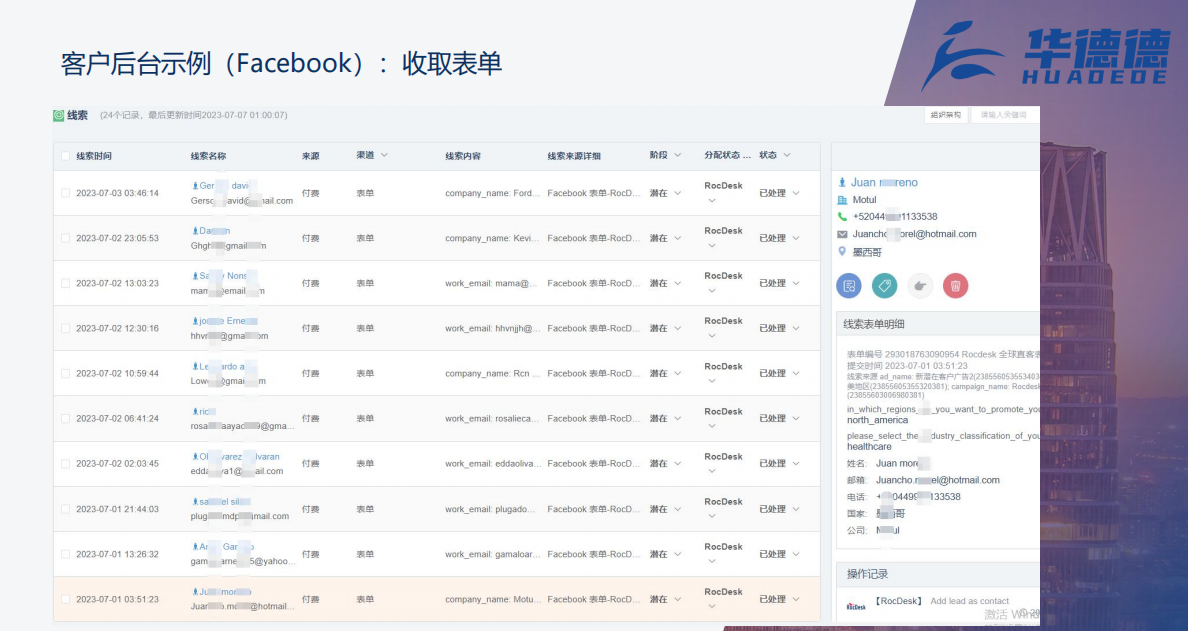Click the red trash delete icon

[x=955, y=286]
